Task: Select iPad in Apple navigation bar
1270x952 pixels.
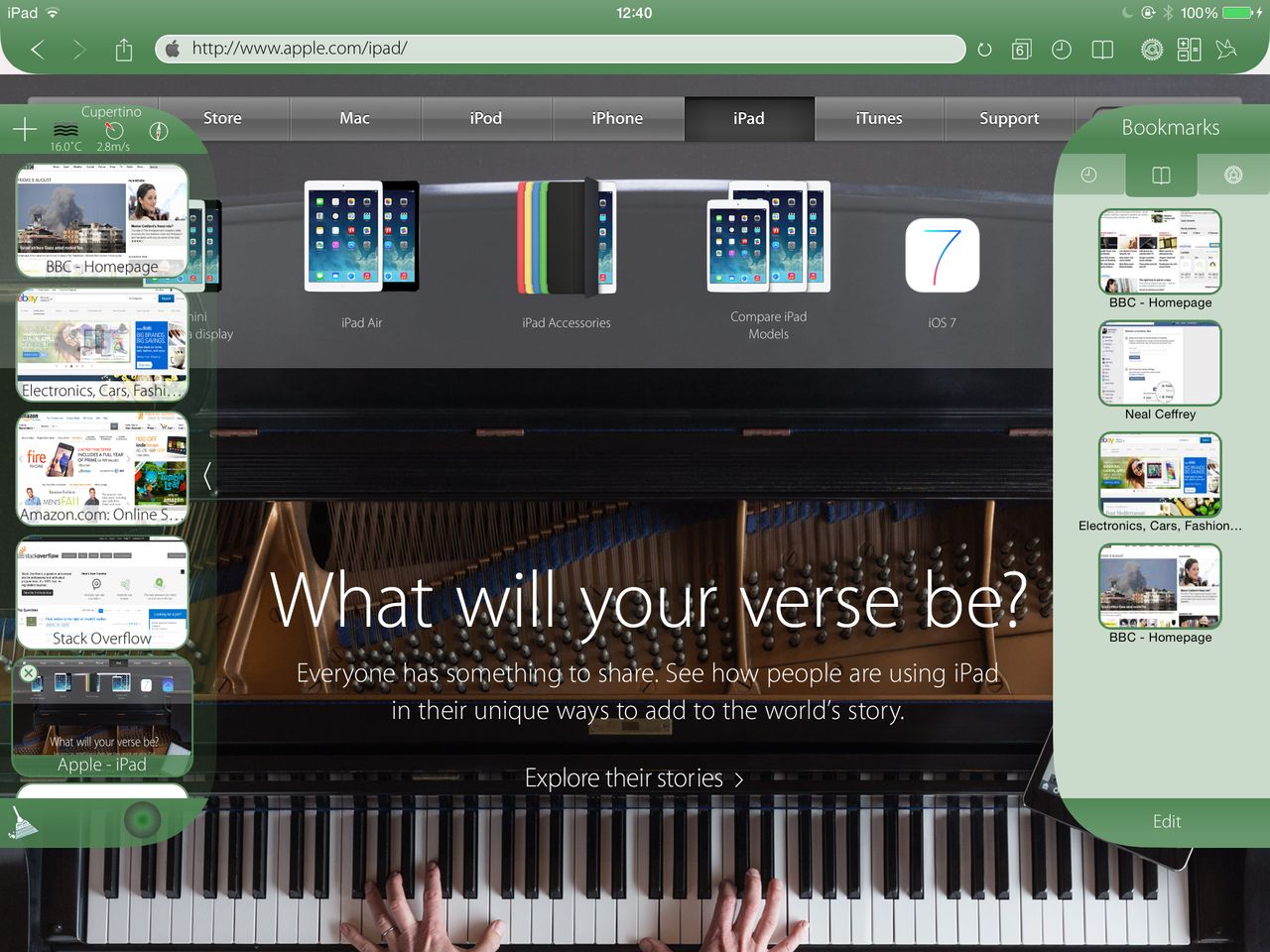Action: pyautogui.click(x=749, y=118)
